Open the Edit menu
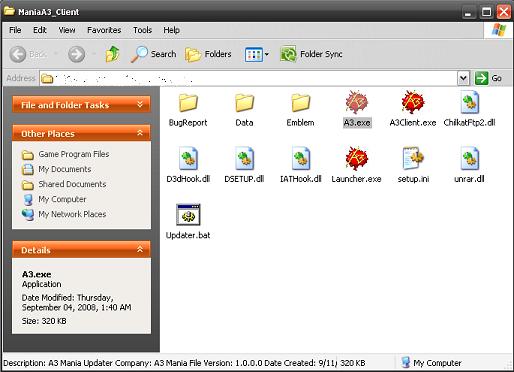This screenshot has width=514, height=372. coord(39,30)
